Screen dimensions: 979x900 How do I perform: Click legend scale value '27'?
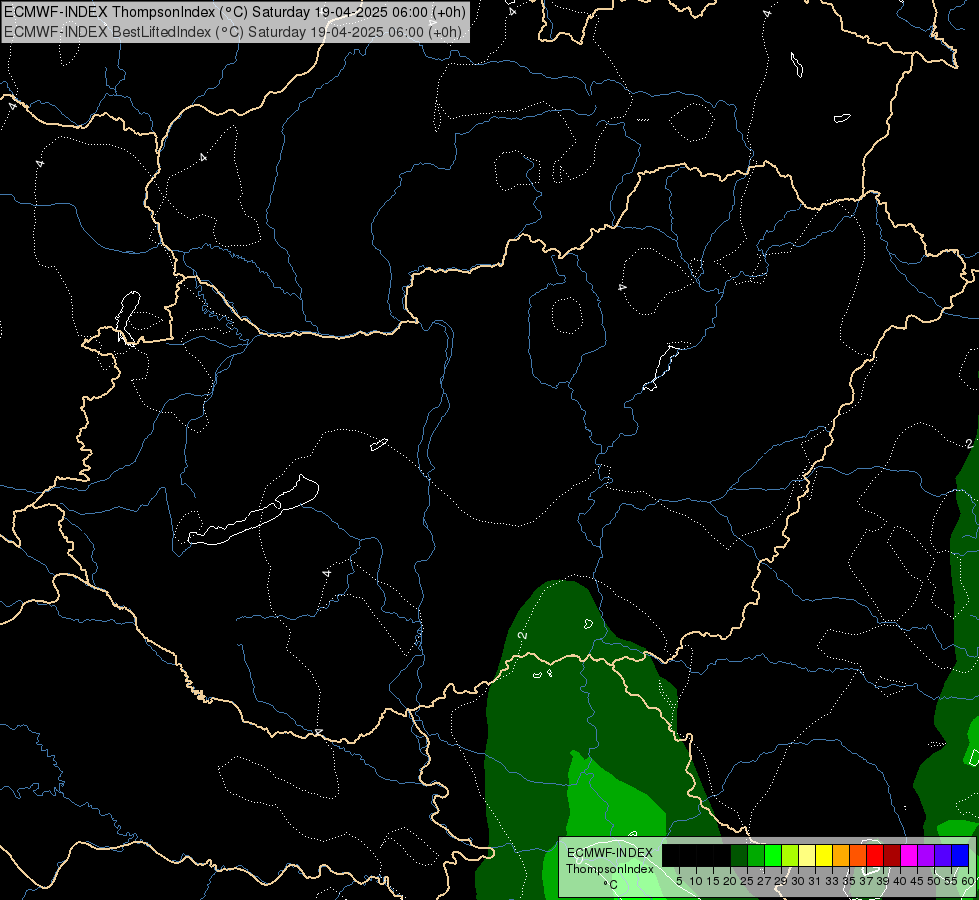coord(764,881)
